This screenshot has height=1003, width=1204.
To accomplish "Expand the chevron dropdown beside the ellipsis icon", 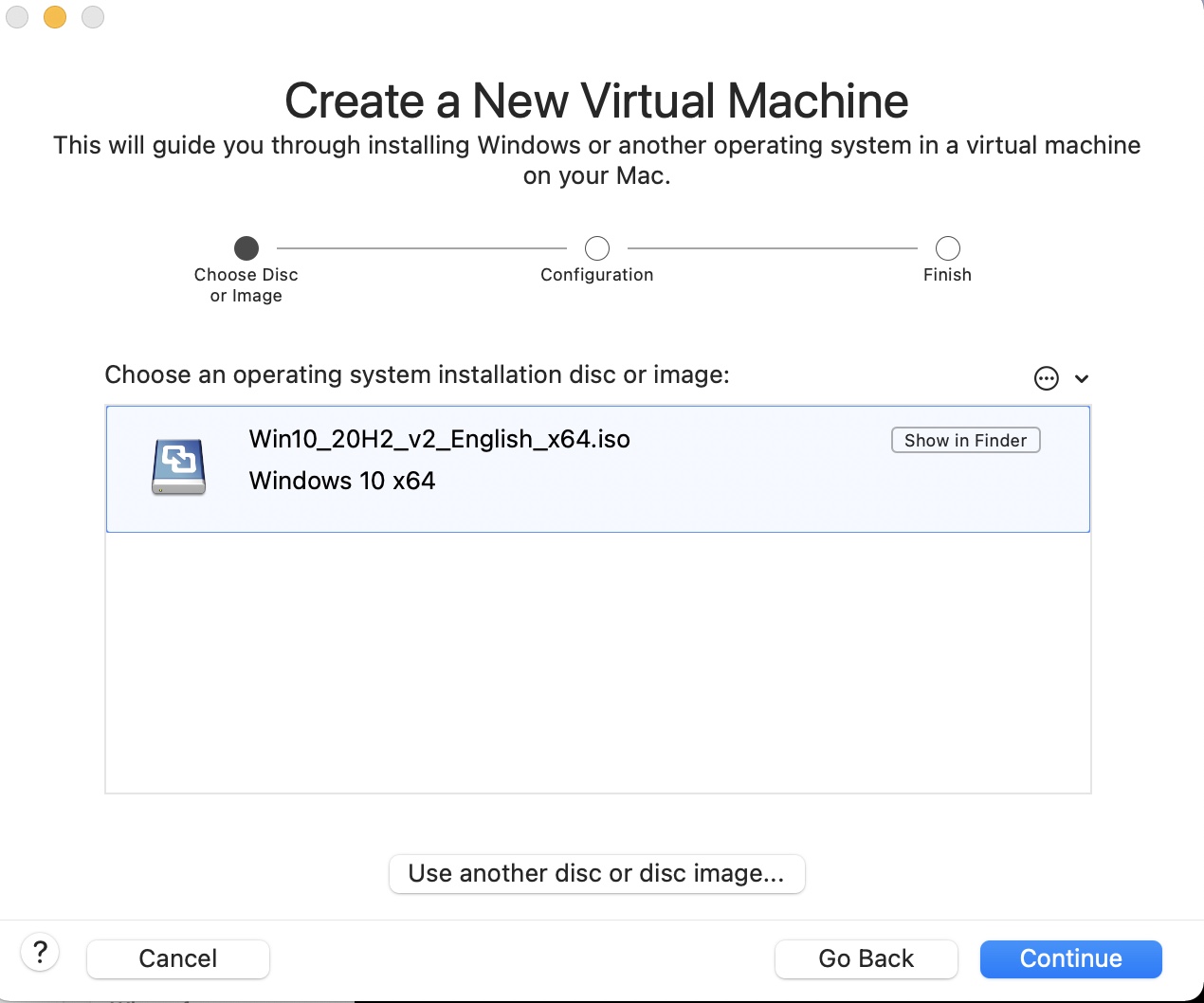I will click(x=1080, y=378).
